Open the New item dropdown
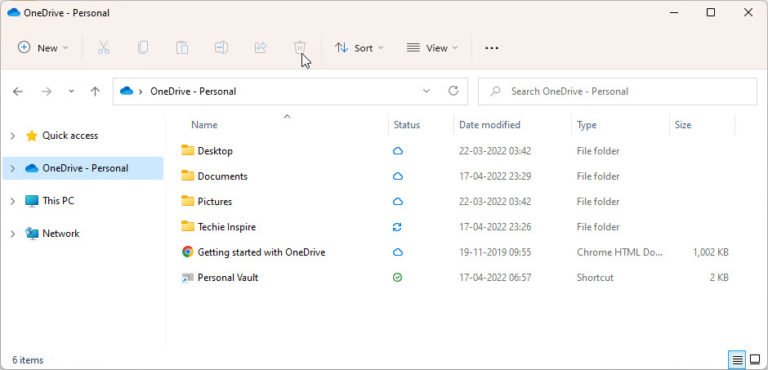Viewport: 768px width, 370px height. coord(43,48)
